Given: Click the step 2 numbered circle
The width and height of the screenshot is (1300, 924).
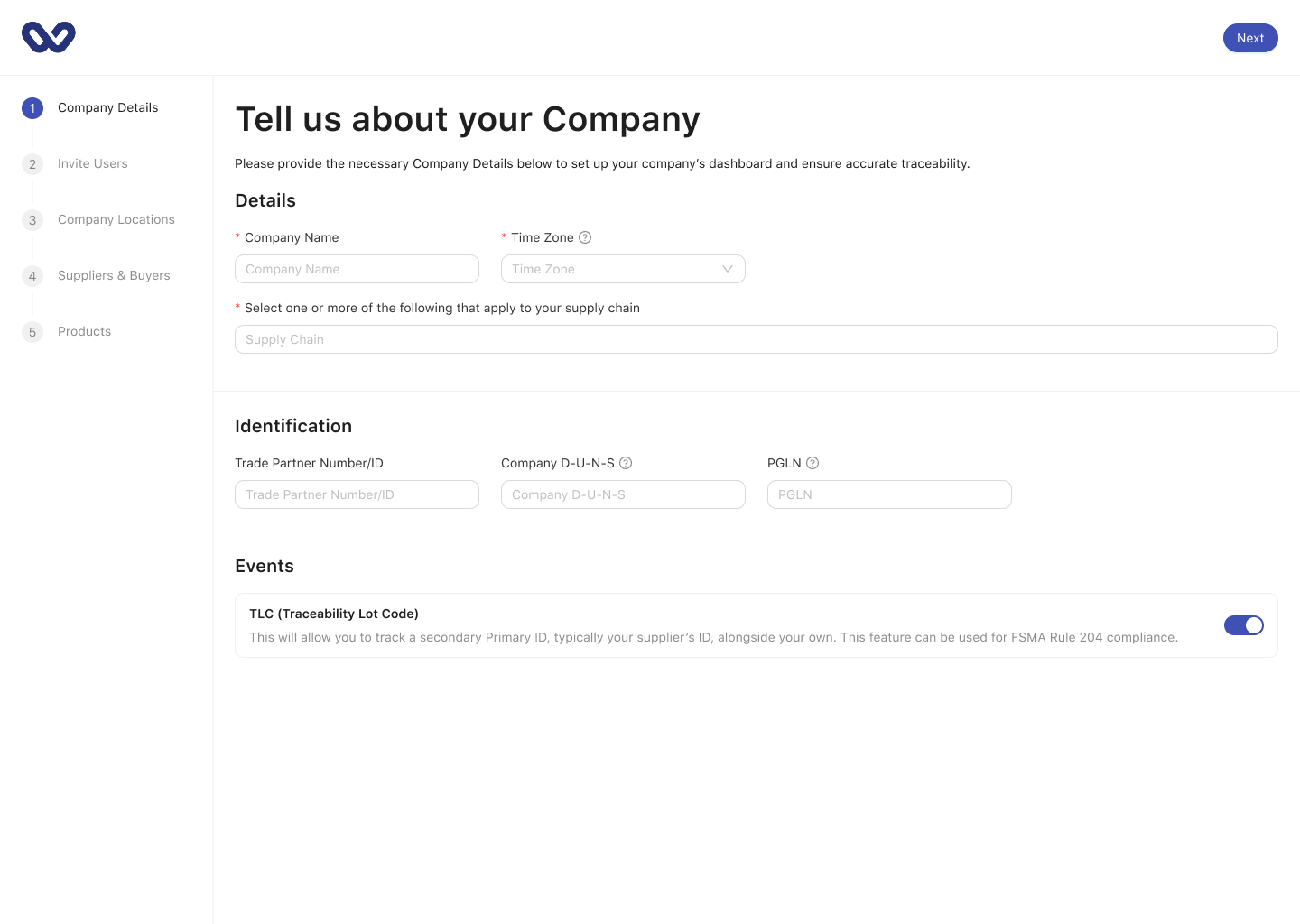Looking at the screenshot, I should pyautogui.click(x=32, y=164).
